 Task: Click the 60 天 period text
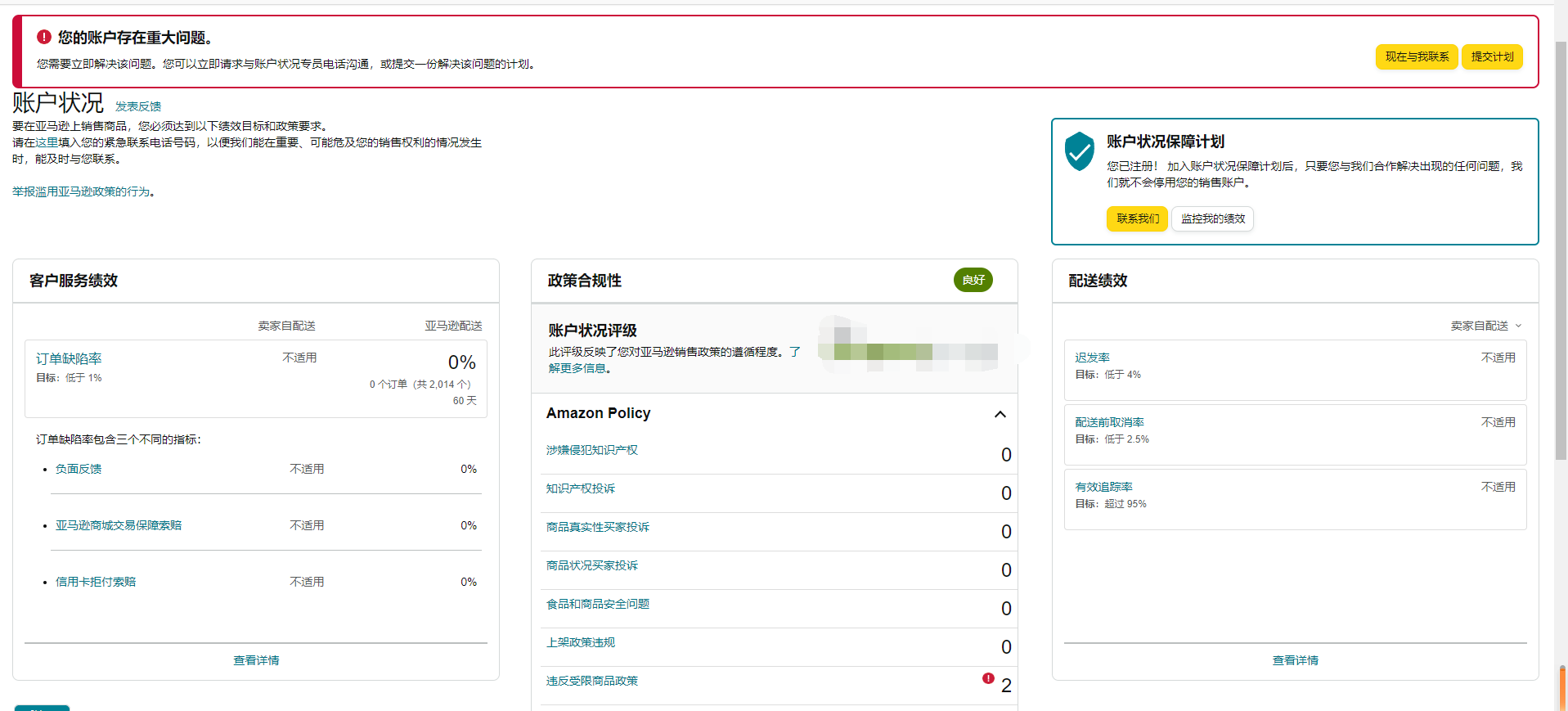pyautogui.click(x=465, y=401)
